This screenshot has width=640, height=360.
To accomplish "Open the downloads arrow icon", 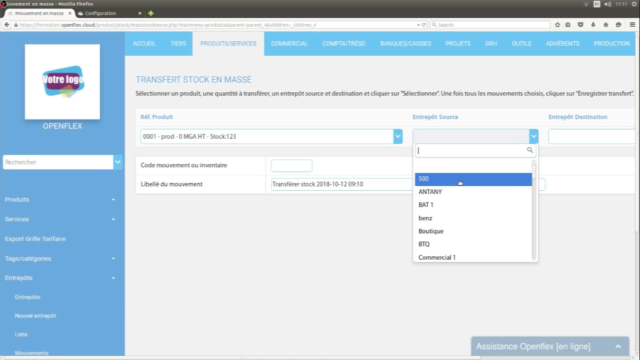I will click(593, 25).
